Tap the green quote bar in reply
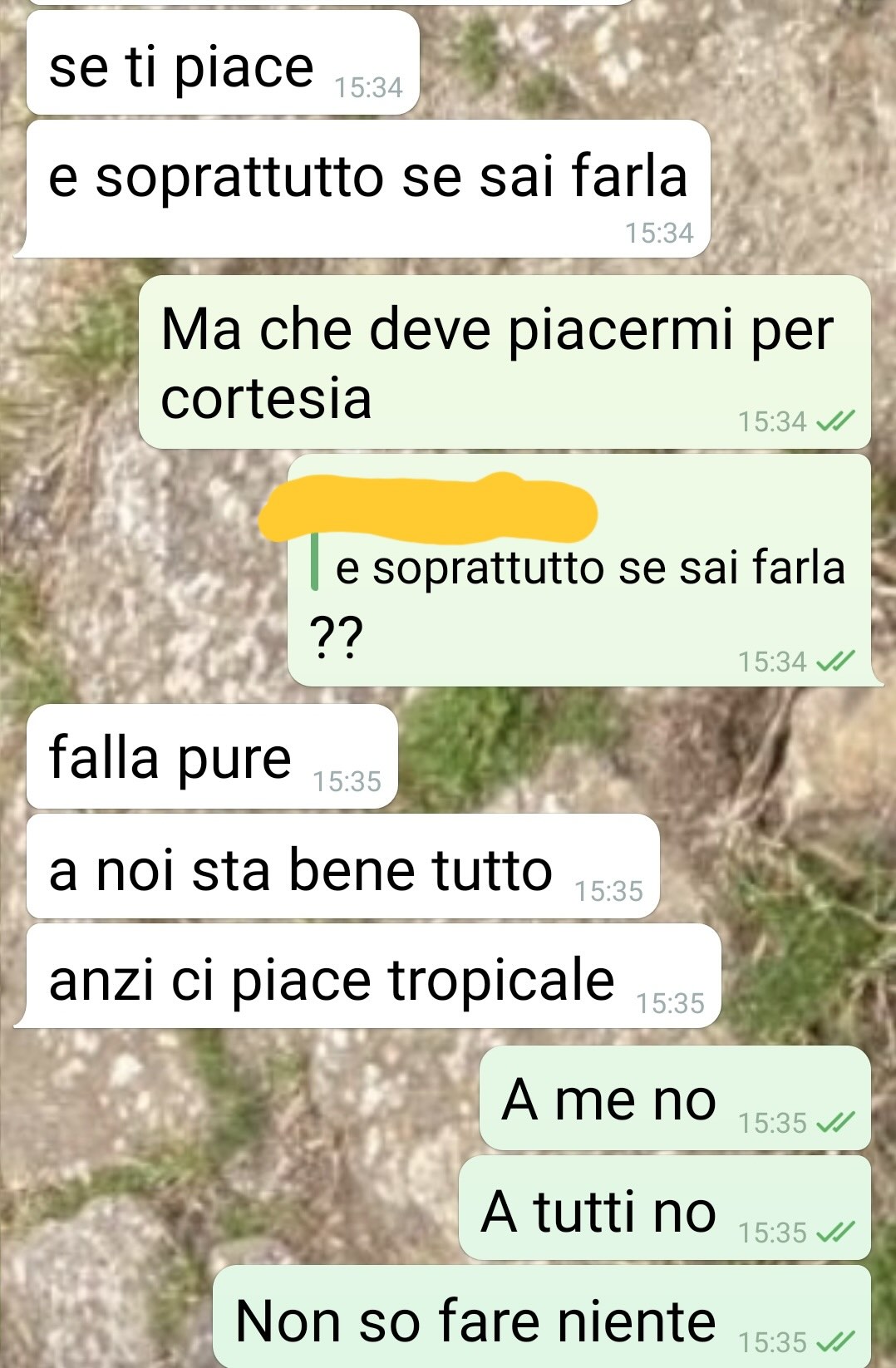The width and height of the screenshot is (896, 1368). pos(314,562)
